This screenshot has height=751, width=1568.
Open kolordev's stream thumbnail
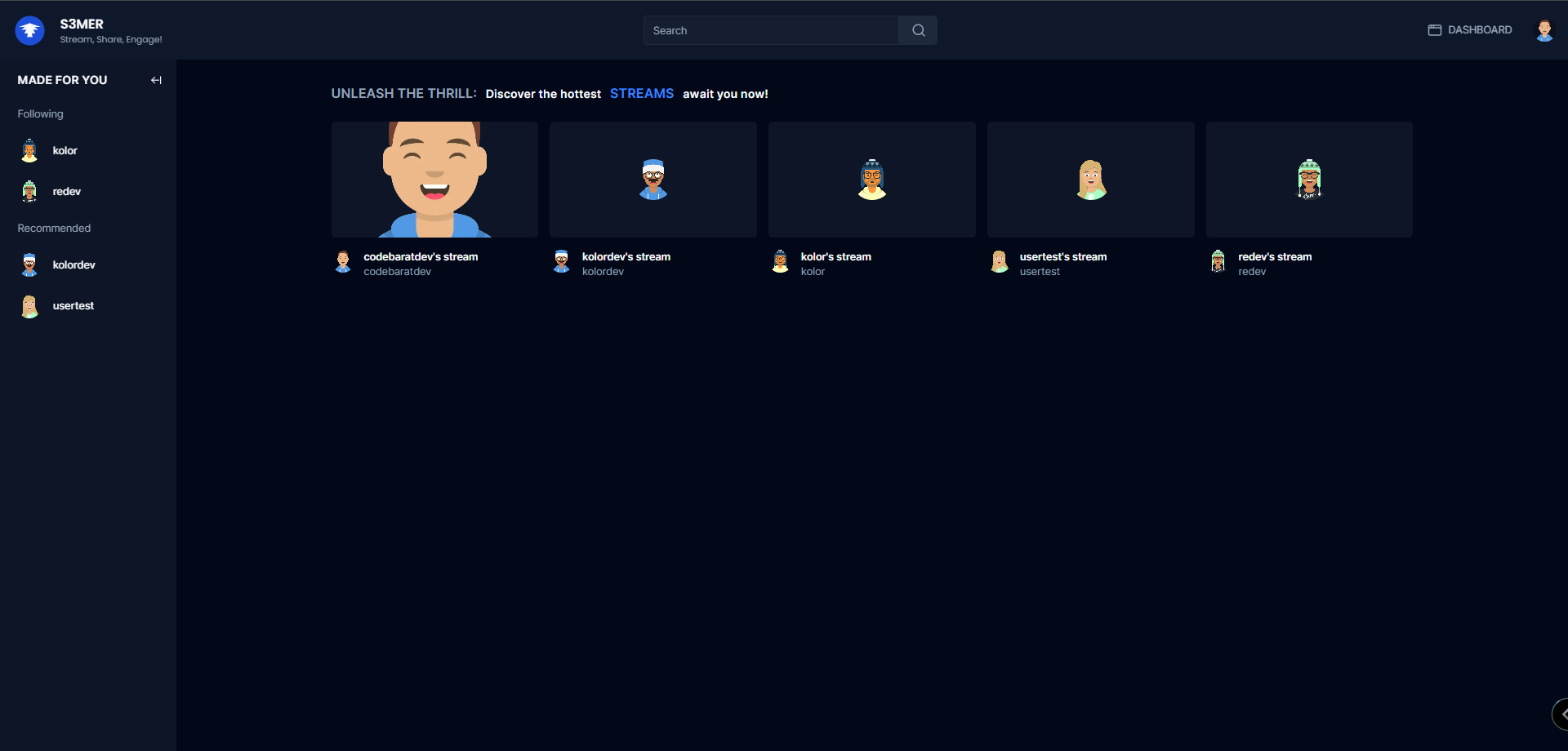click(x=653, y=180)
